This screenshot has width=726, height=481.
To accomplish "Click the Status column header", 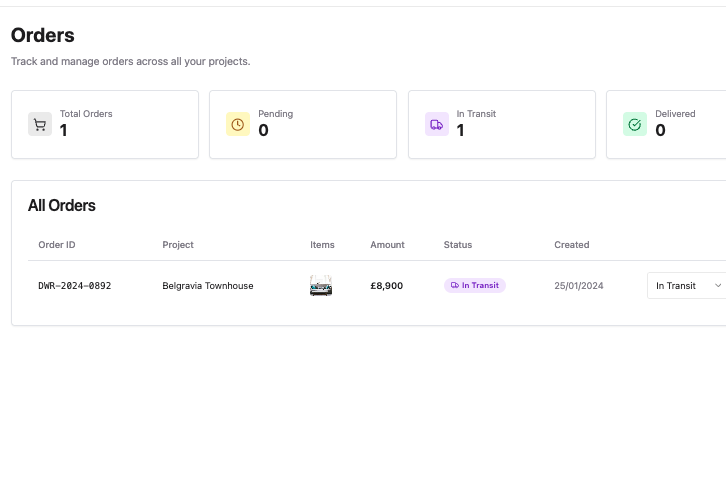I will tap(458, 245).
